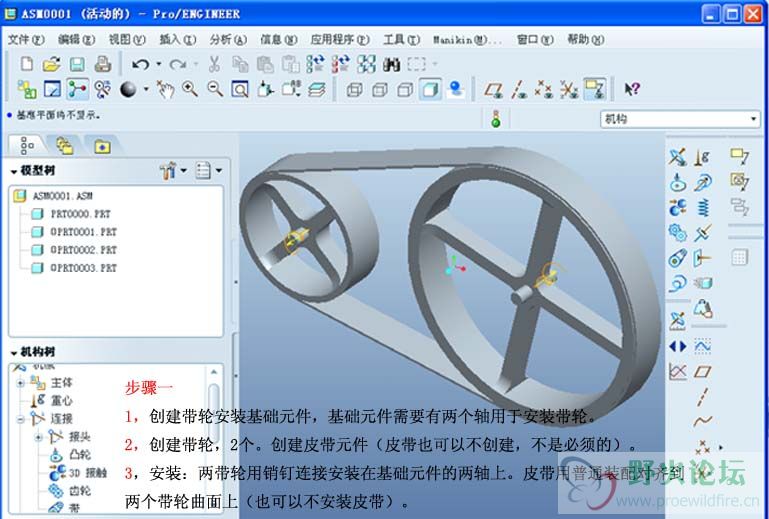Toggle the spin center display
This screenshot has width=769, height=519.
tap(77, 89)
